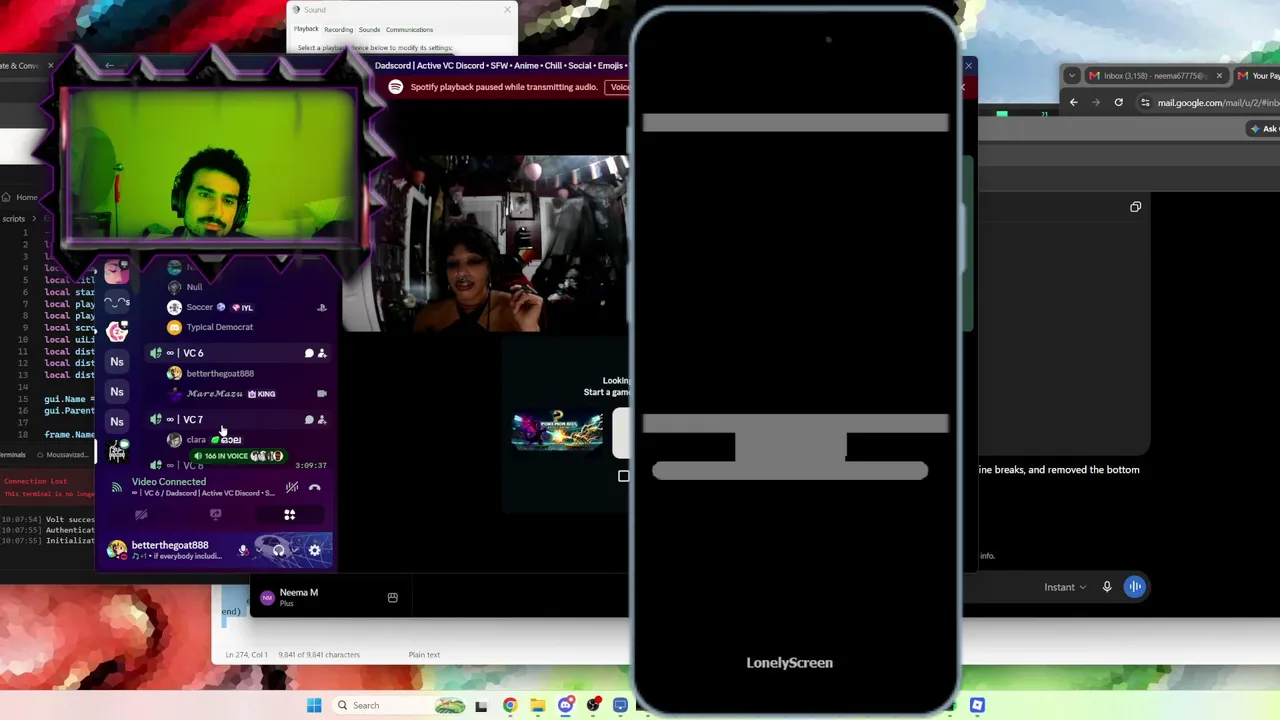Toggle Discord noise suppression icon
The height and width of the screenshot is (720, 1280).
(x=291, y=487)
